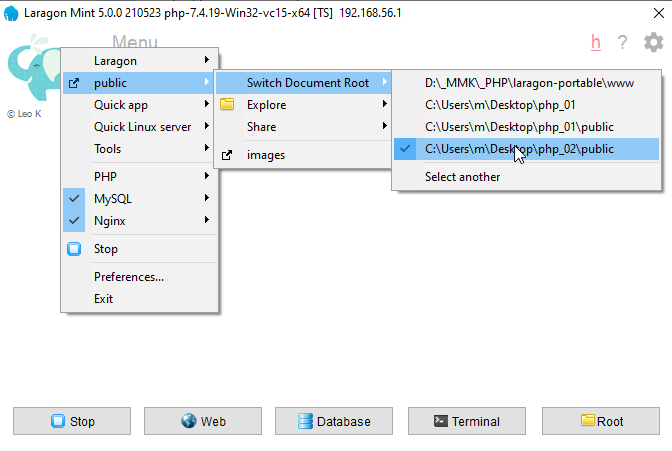The image size is (672, 451).
Task: Switch root to laragon-portable\www path
Action: click(x=528, y=83)
